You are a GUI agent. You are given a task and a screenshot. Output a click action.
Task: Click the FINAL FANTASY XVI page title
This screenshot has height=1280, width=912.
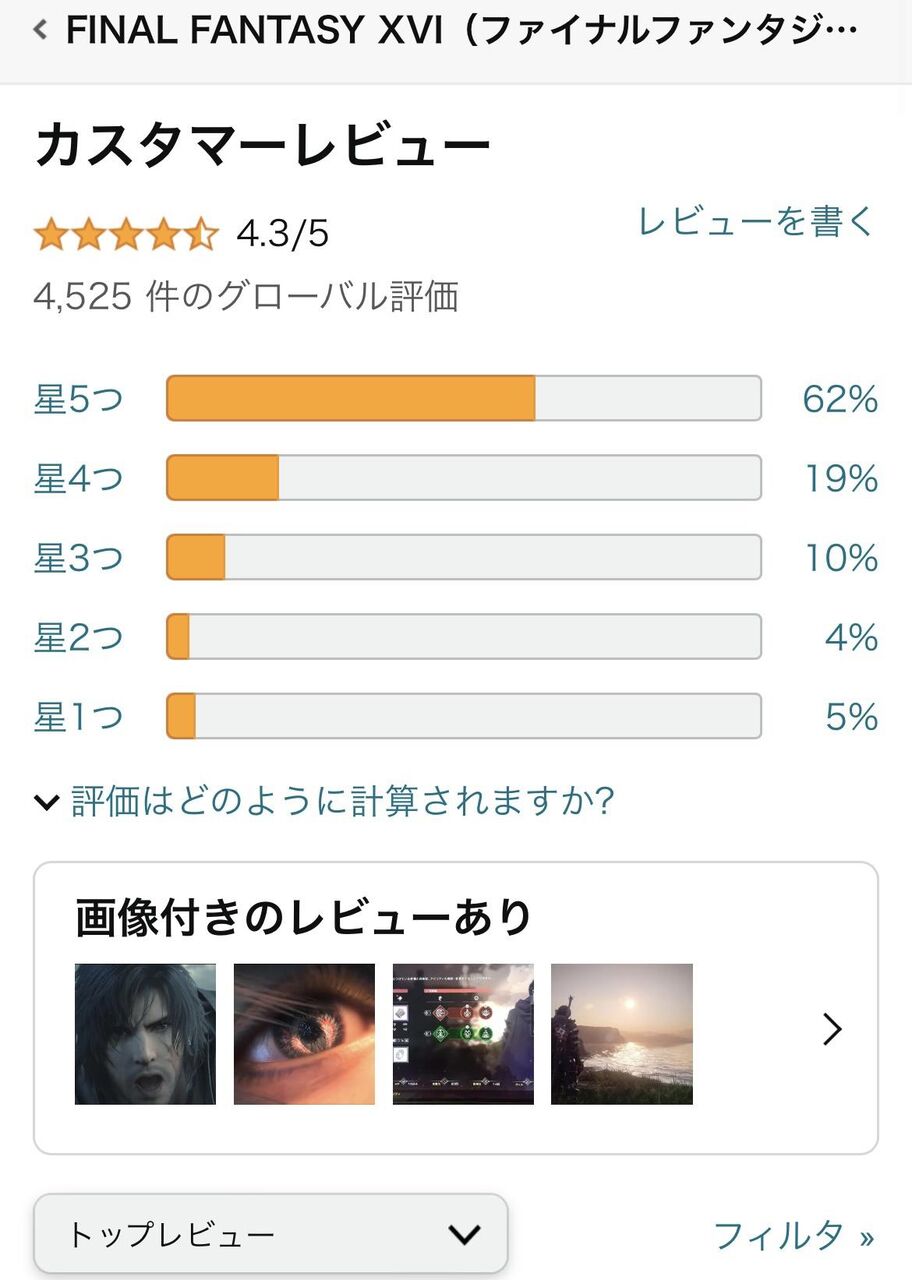point(461,30)
